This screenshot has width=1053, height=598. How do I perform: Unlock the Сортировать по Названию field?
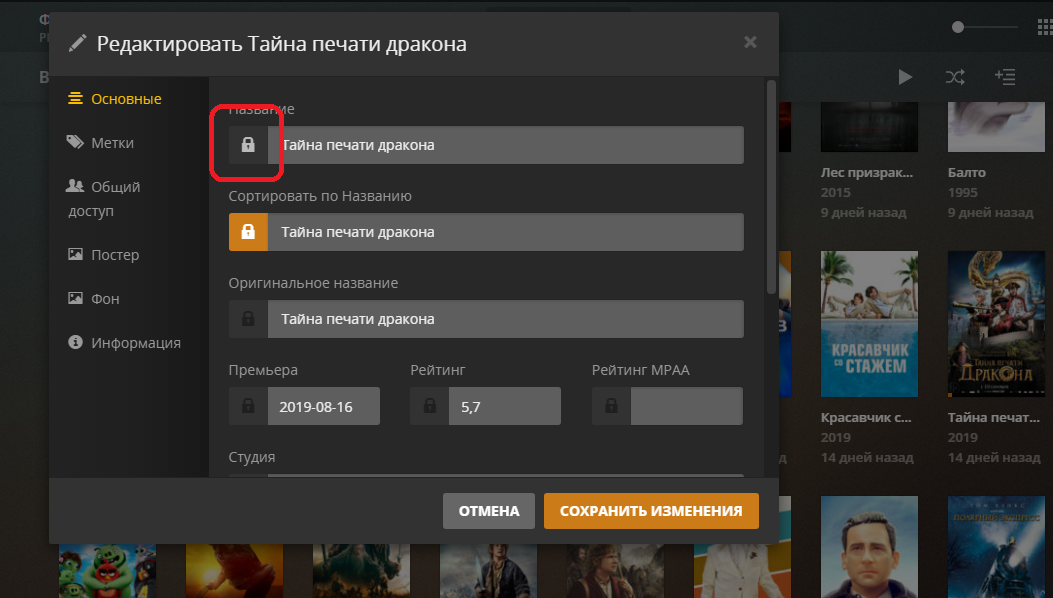(x=248, y=232)
